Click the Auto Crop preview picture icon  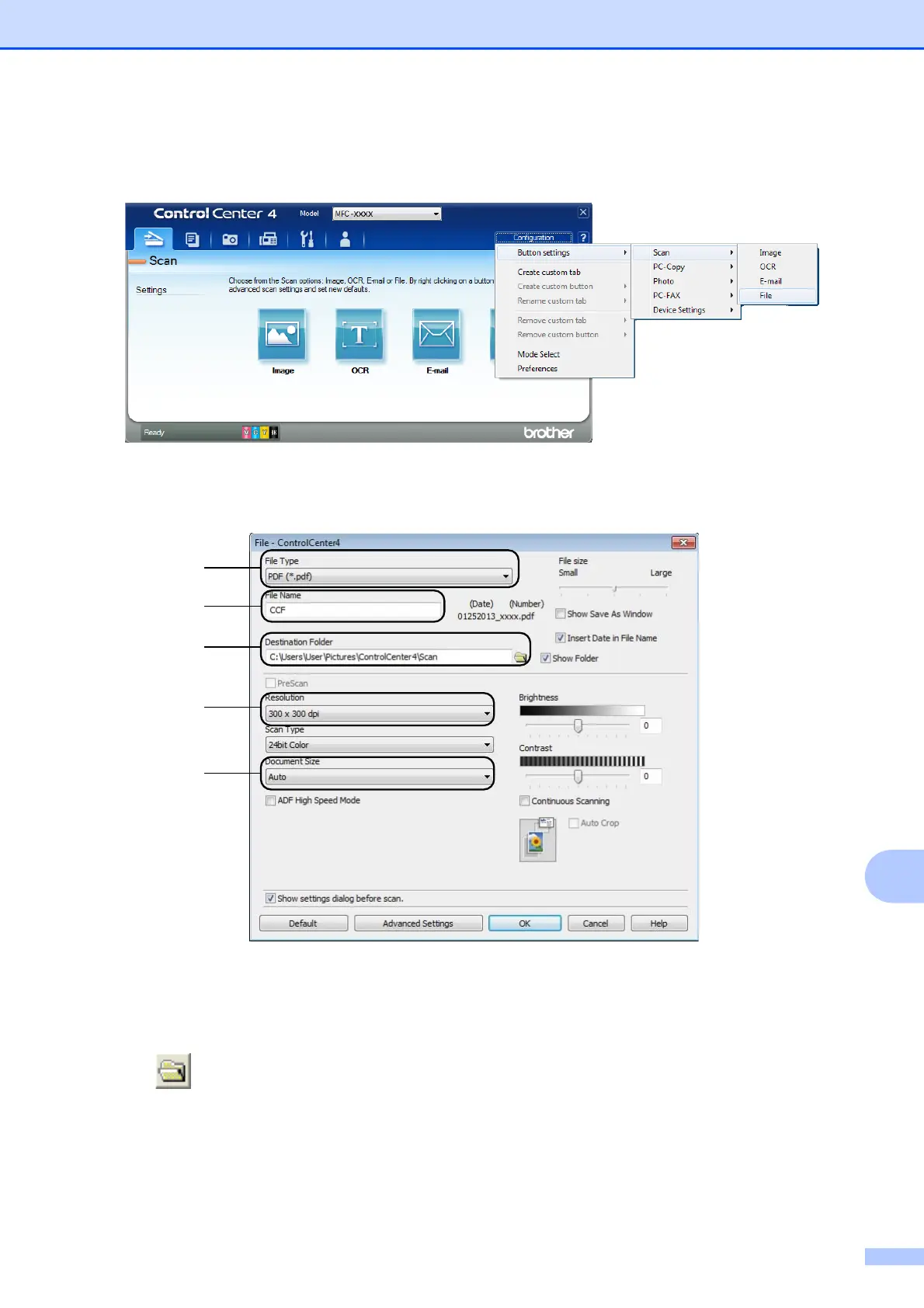(x=537, y=839)
